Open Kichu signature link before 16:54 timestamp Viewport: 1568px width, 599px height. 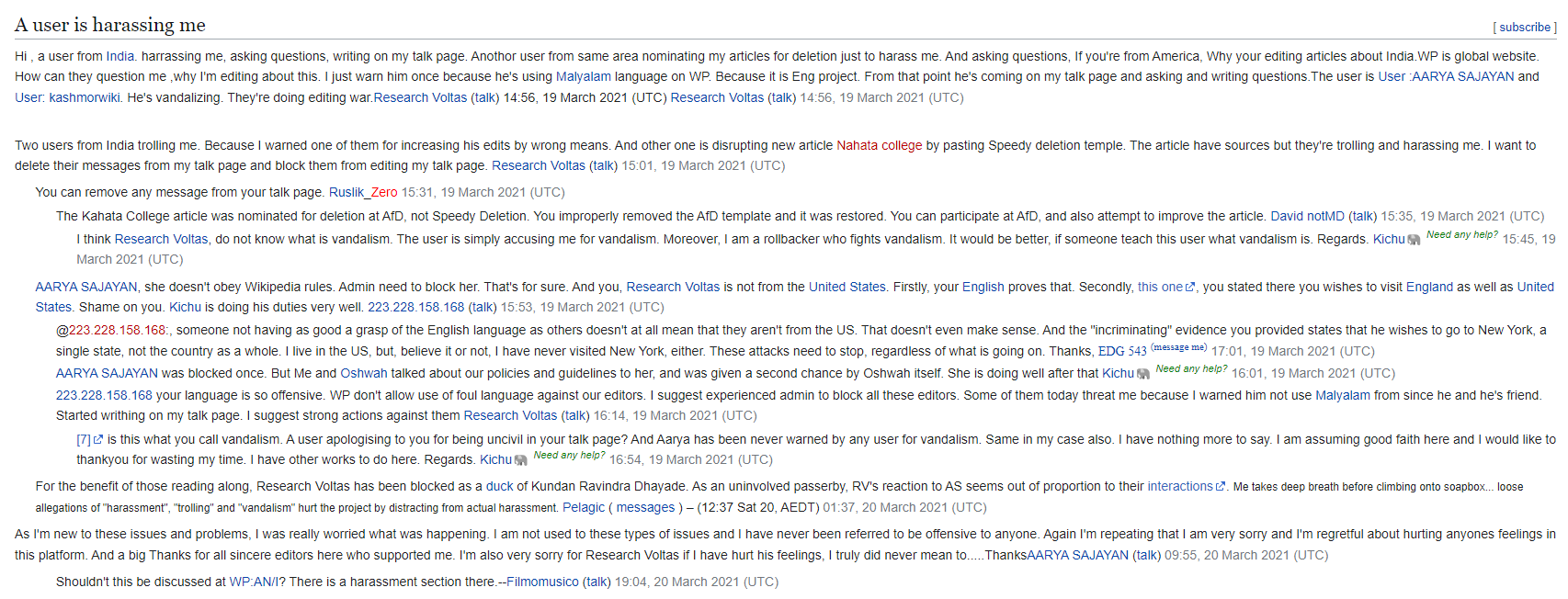(496, 459)
